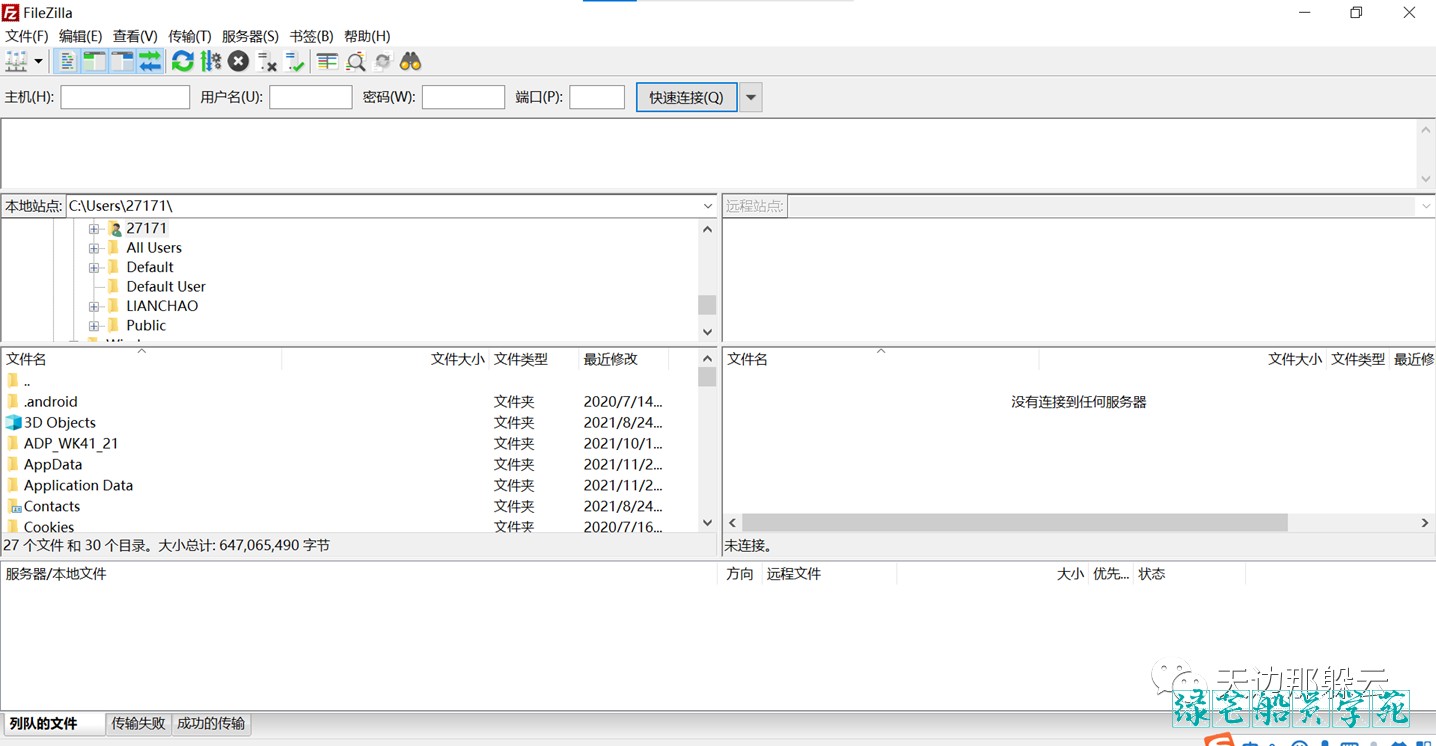Viewport: 1436px width, 746px height.
Task: Toggle remote directory tree display
Action: 122,62
